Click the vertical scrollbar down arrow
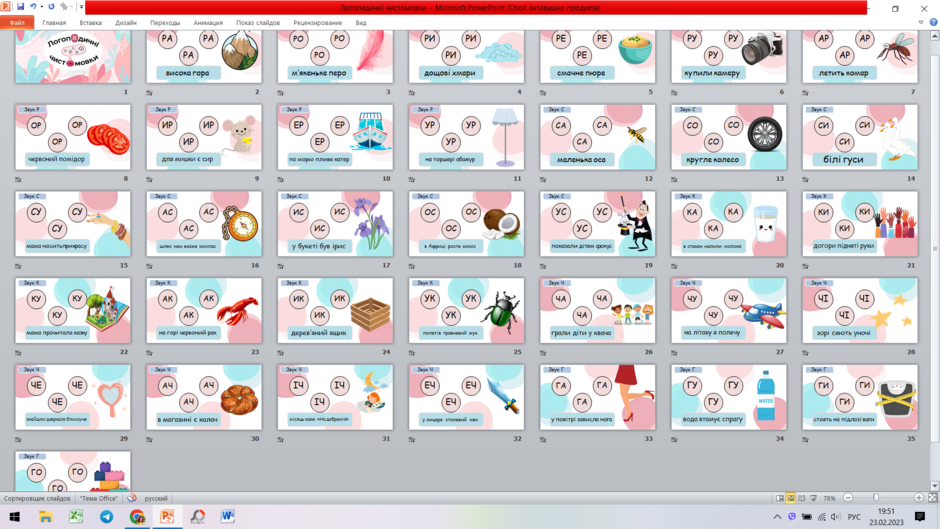Viewport: 940px width, 529px height. coord(935,486)
